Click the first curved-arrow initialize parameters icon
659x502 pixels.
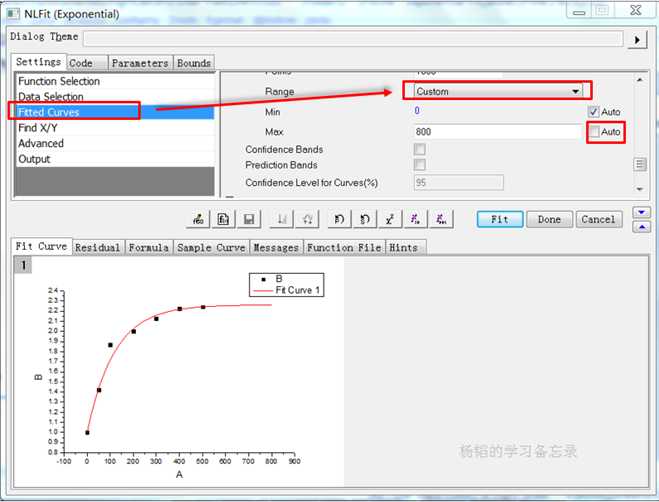pyautogui.click(x=339, y=219)
